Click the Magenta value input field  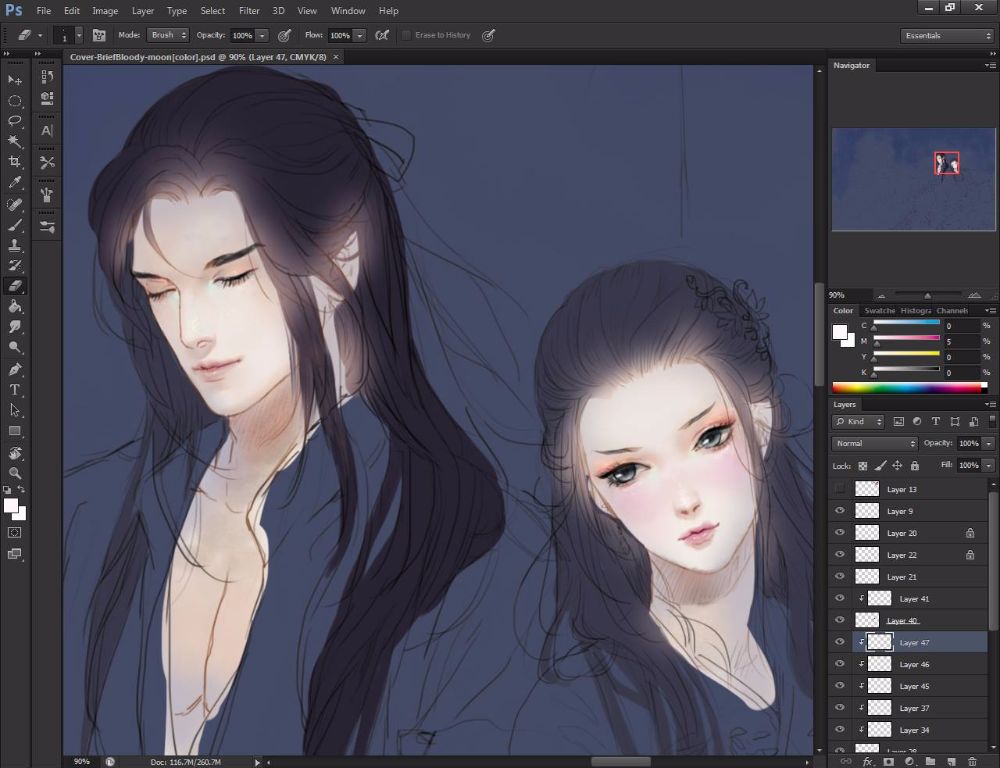click(x=962, y=342)
